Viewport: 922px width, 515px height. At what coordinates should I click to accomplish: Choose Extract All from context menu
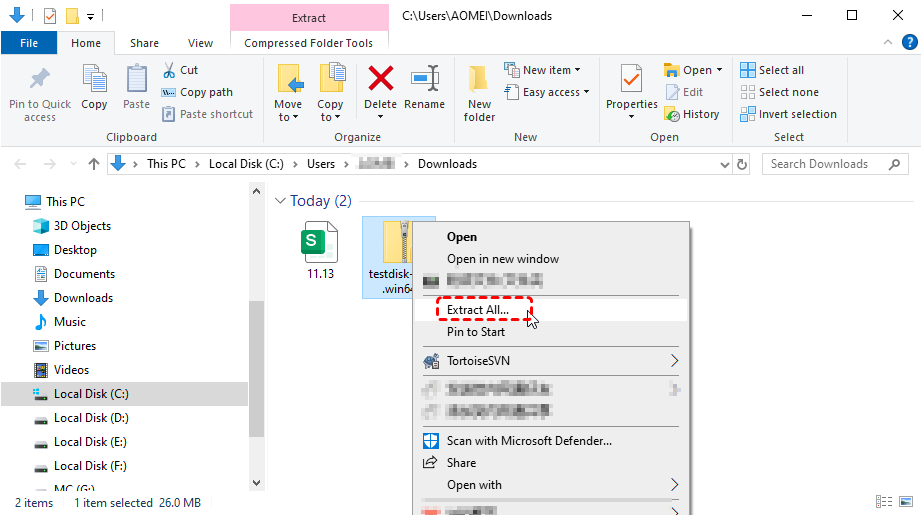pyautogui.click(x=478, y=310)
